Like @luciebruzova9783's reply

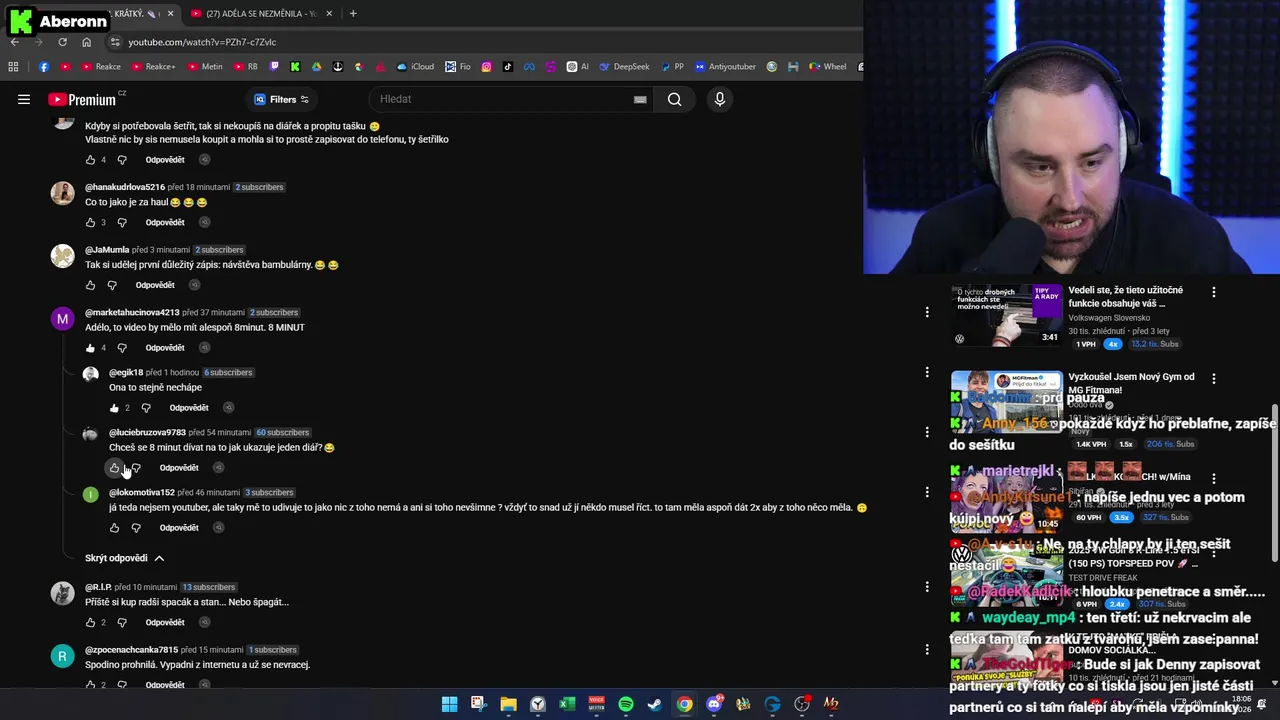(x=114, y=468)
